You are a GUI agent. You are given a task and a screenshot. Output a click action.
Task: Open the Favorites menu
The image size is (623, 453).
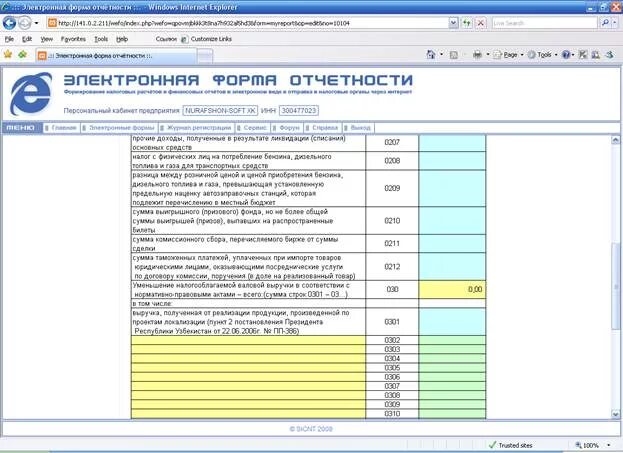73,39
